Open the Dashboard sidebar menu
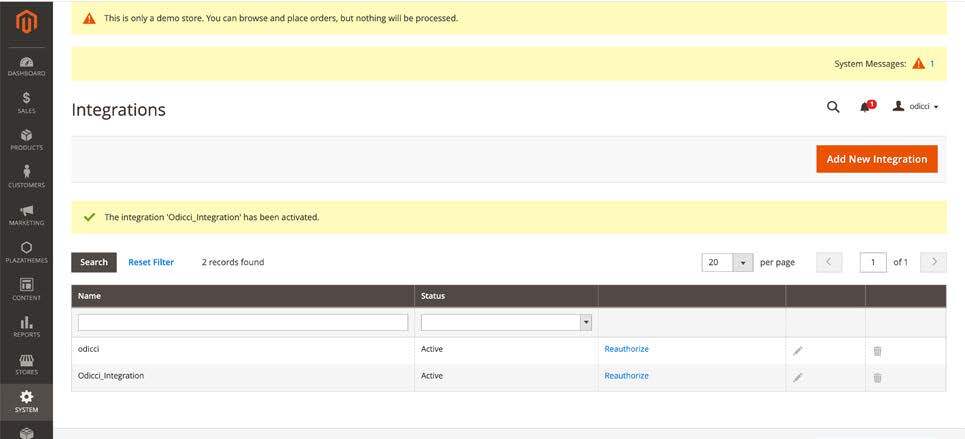This screenshot has width=965, height=439. coord(26,66)
